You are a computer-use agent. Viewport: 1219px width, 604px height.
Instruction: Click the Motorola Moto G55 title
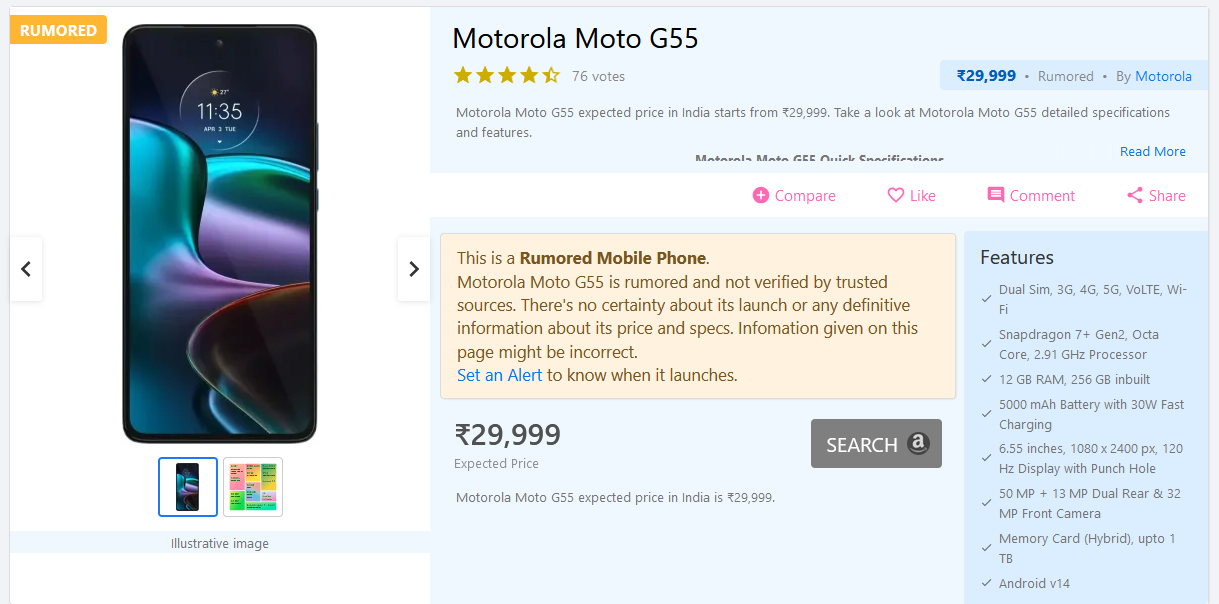575,39
